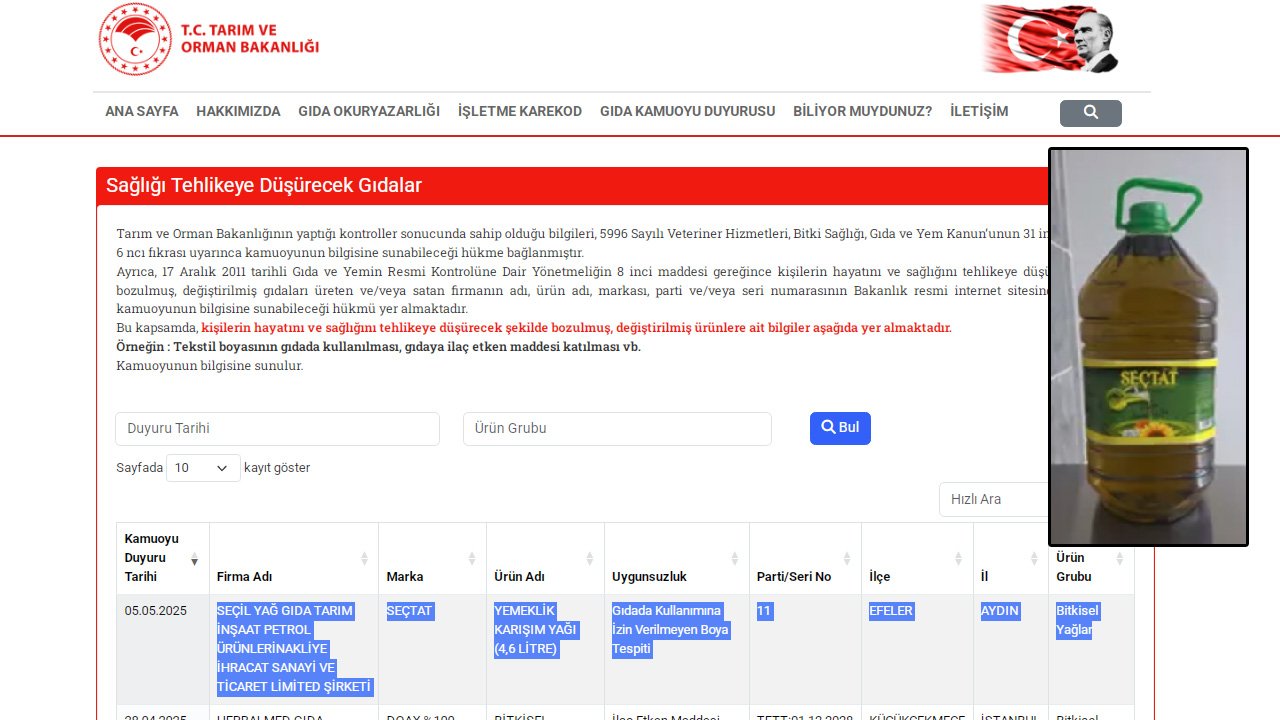
Task: Go to GIDA OKURYAZARLIĞI page
Action: [x=369, y=111]
